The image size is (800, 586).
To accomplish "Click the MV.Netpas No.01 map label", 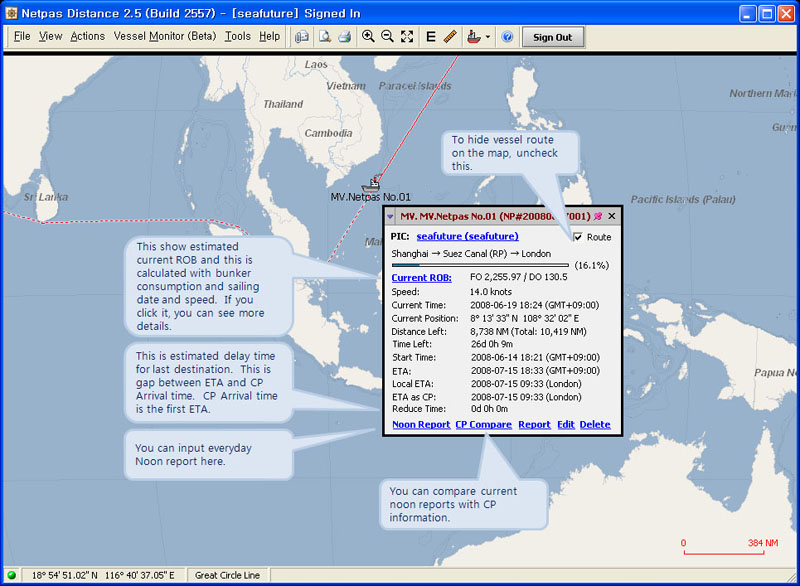I will click(x=370, y=197).
